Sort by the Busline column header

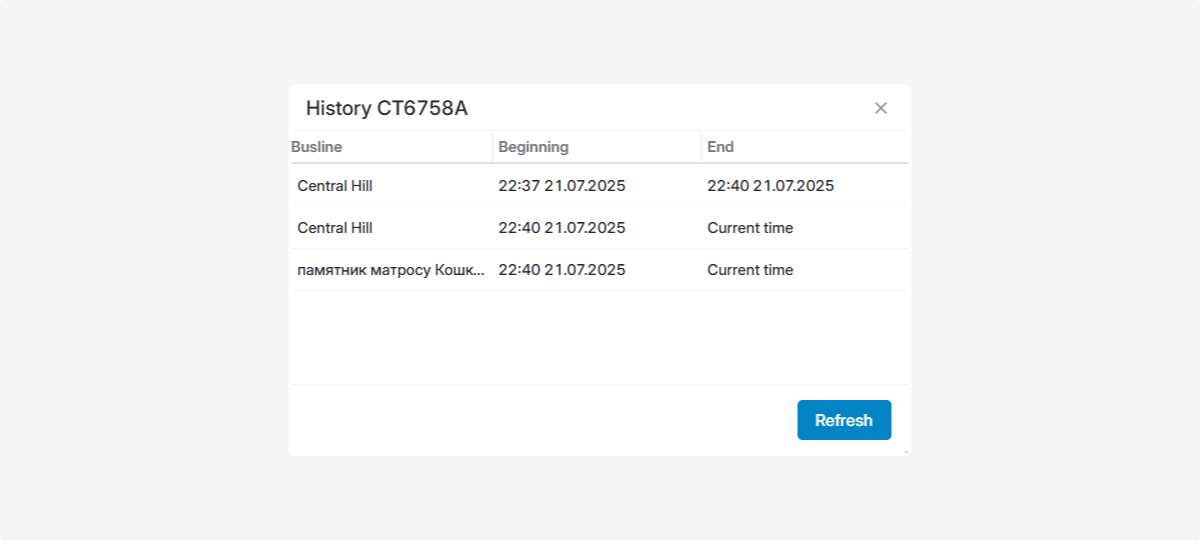[317, 147]
